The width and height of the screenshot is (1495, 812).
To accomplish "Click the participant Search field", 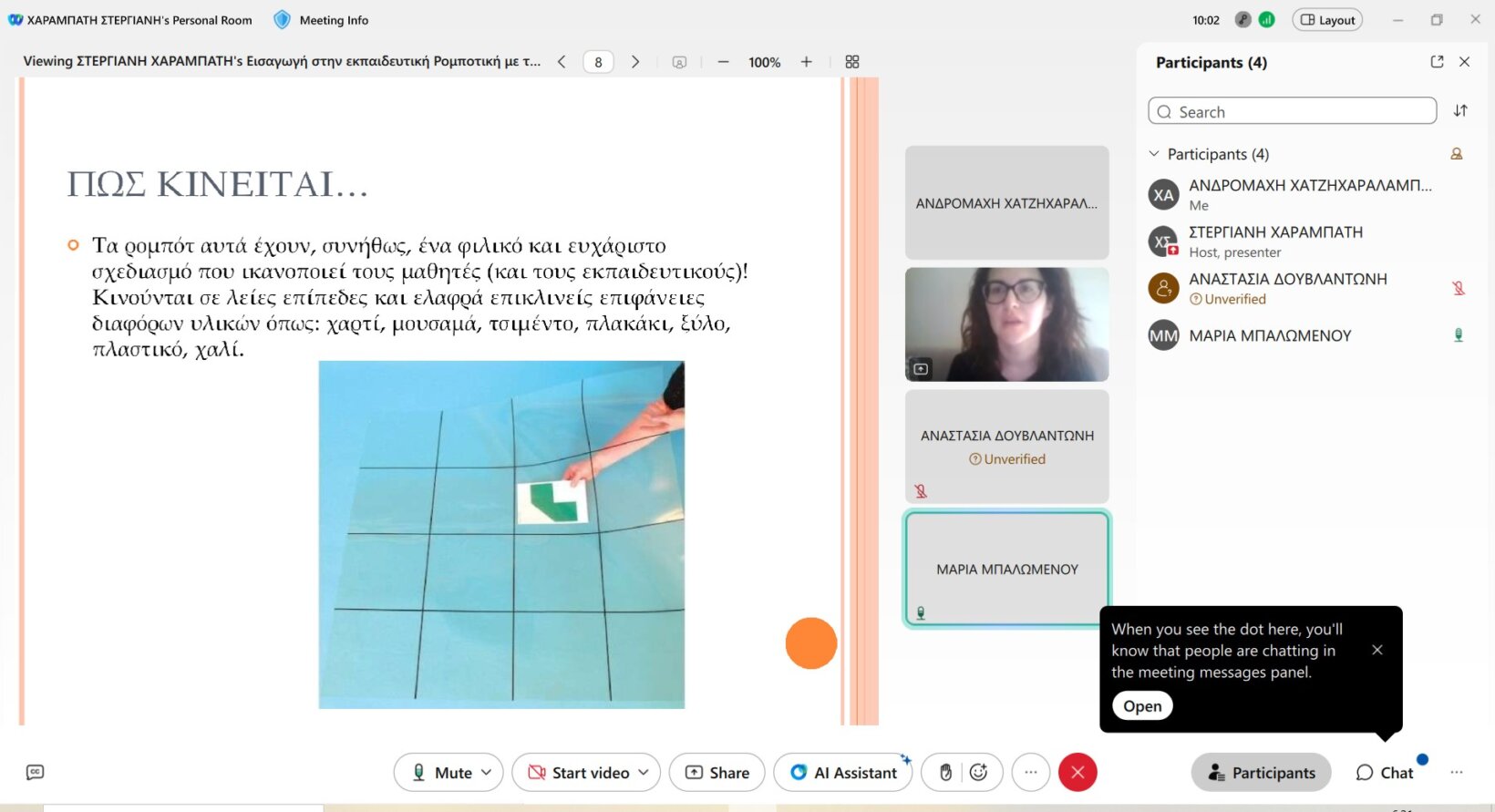I will (x=1293, y=112).
